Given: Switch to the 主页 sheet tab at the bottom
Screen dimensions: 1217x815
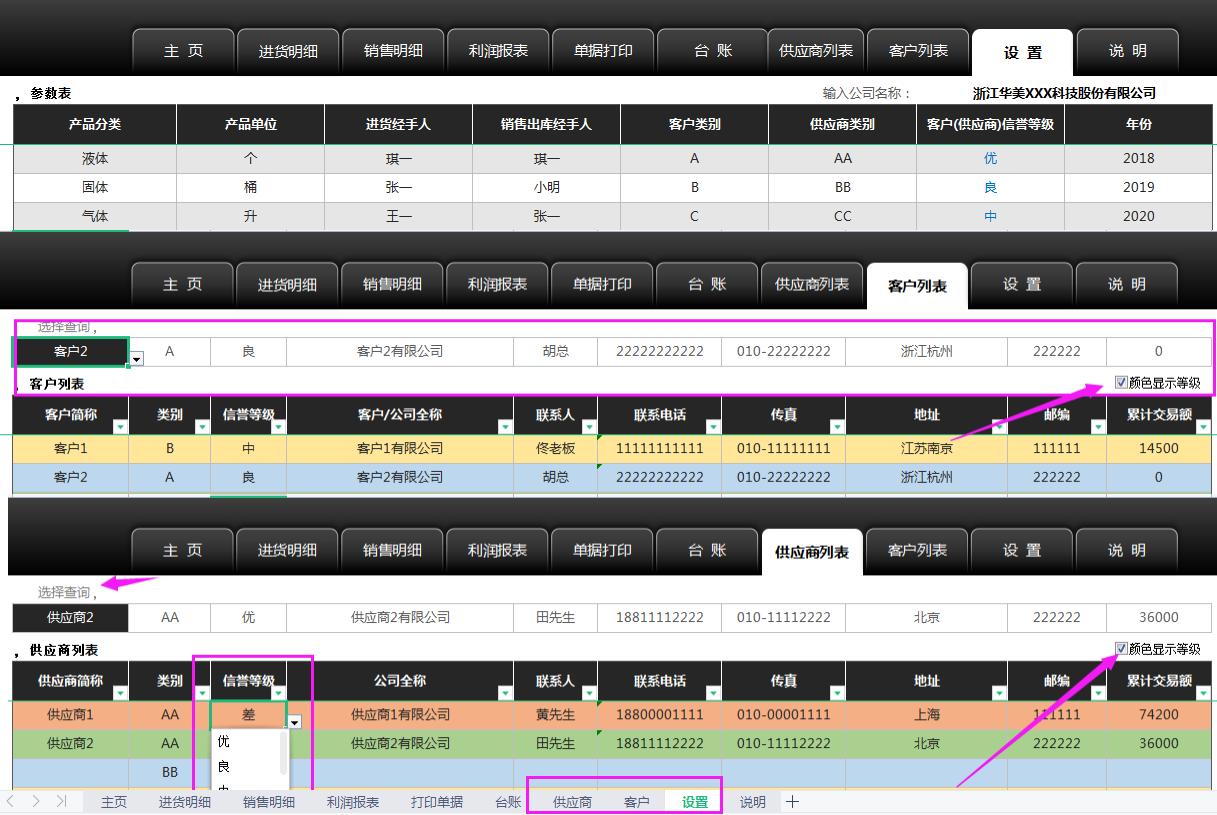Looking at the screenshot, I should tap(114, 802).
